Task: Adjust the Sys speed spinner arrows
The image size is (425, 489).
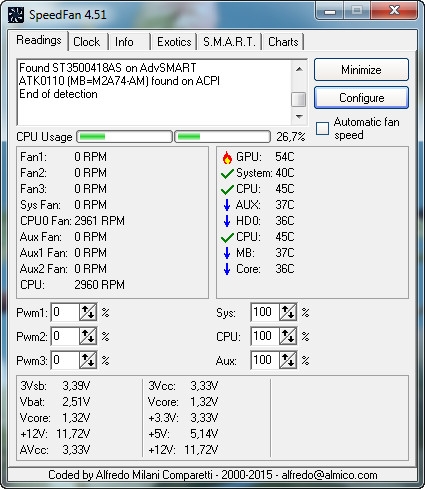Action: tap(288, 312)
